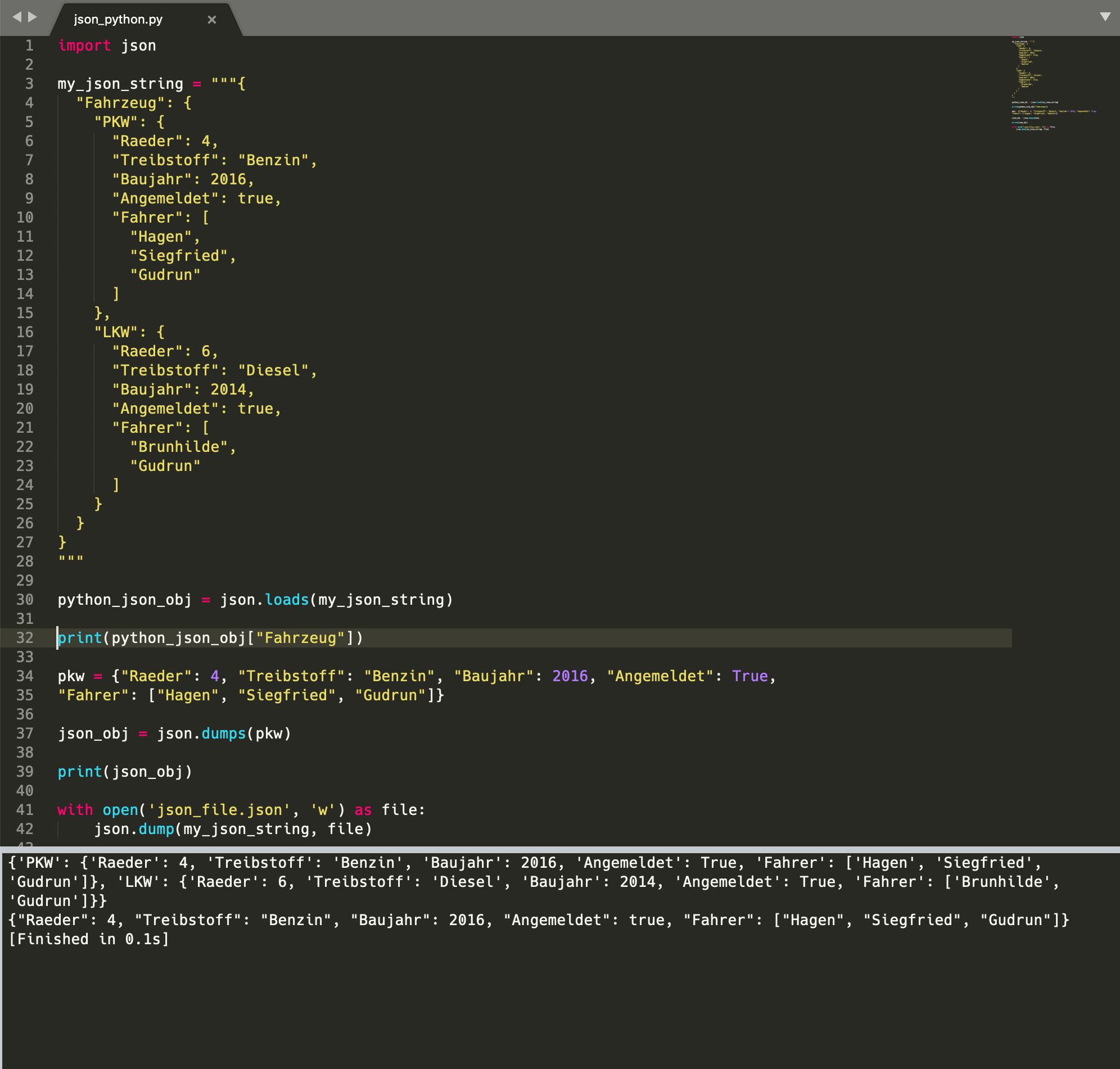Click the forward navigation arrow
Viewport: 1120px width, 1069px height.
pos(31,17)
